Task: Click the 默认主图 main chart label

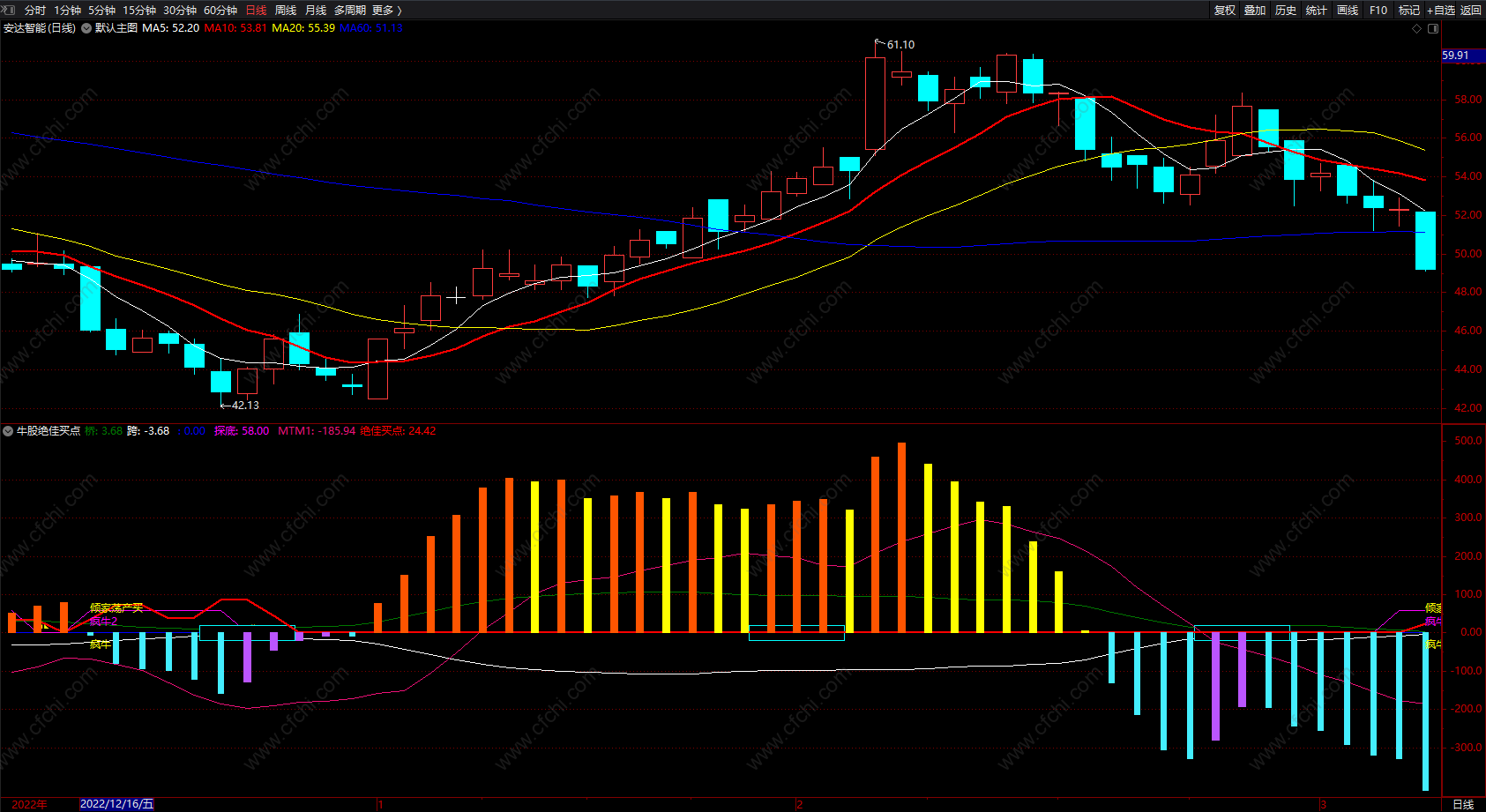Action: coord(116,28)
